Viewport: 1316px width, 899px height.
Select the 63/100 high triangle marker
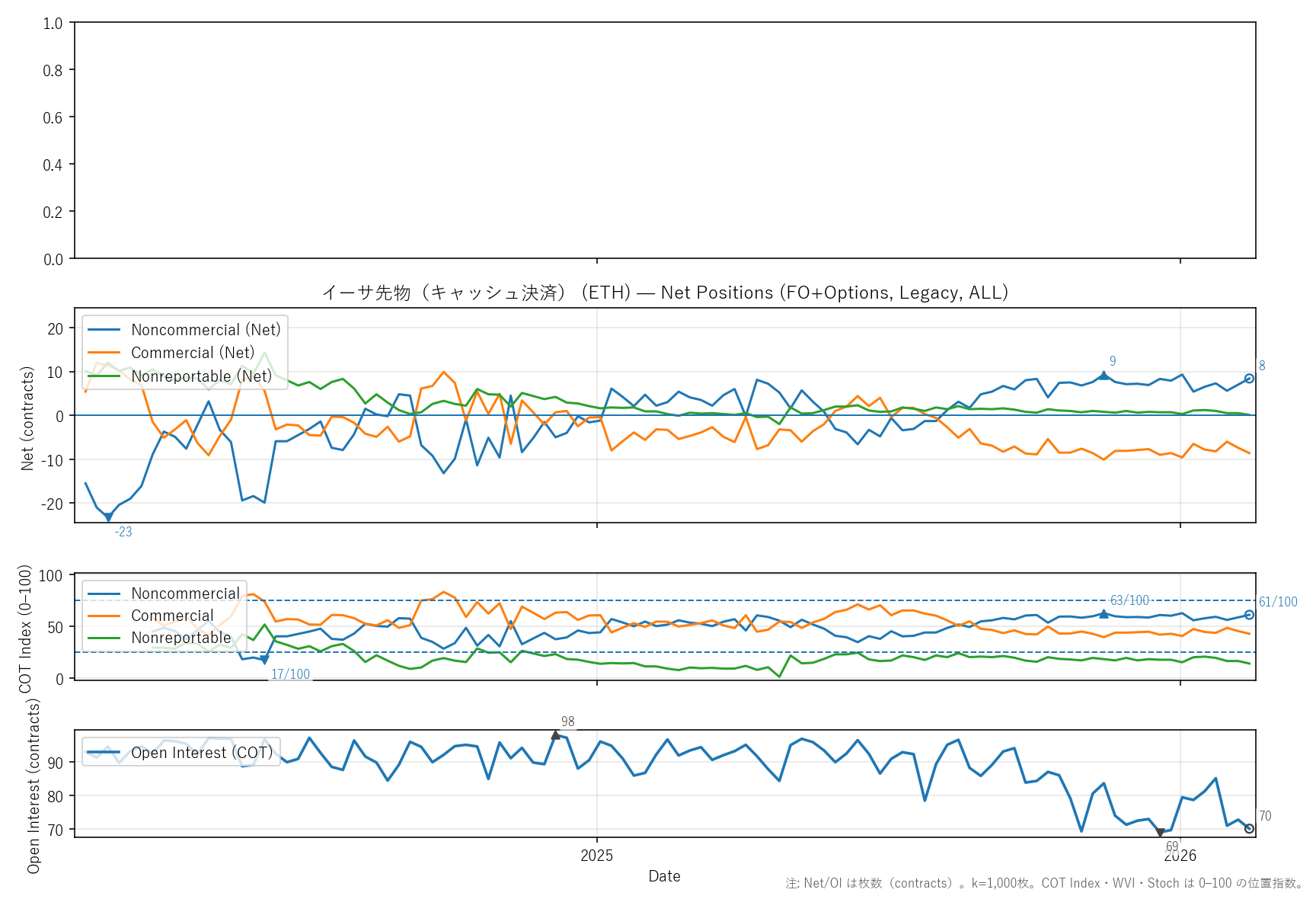(1104, 613)
